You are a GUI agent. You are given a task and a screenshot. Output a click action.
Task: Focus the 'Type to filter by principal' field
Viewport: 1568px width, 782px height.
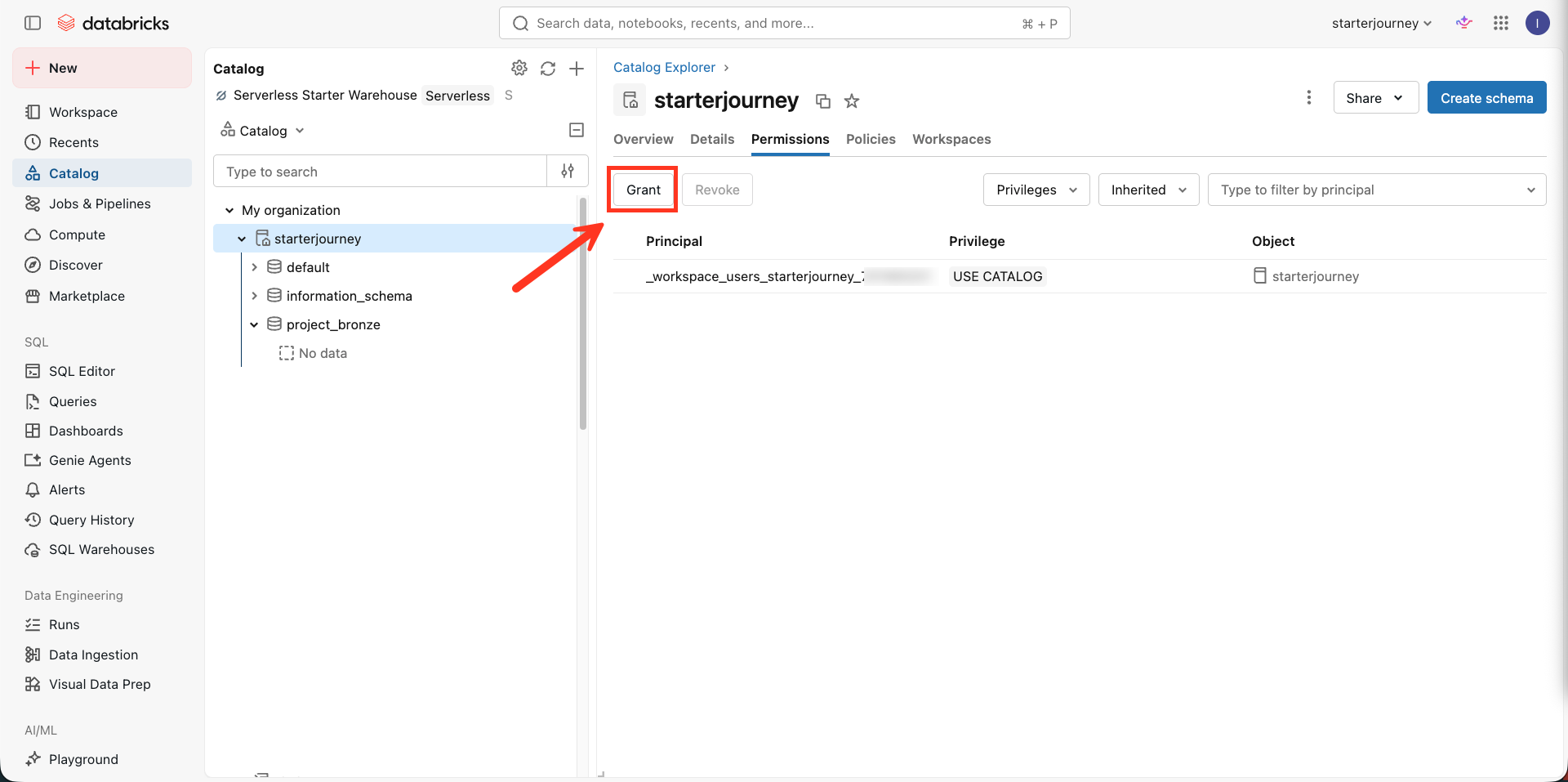click(x=1377, y=190)
